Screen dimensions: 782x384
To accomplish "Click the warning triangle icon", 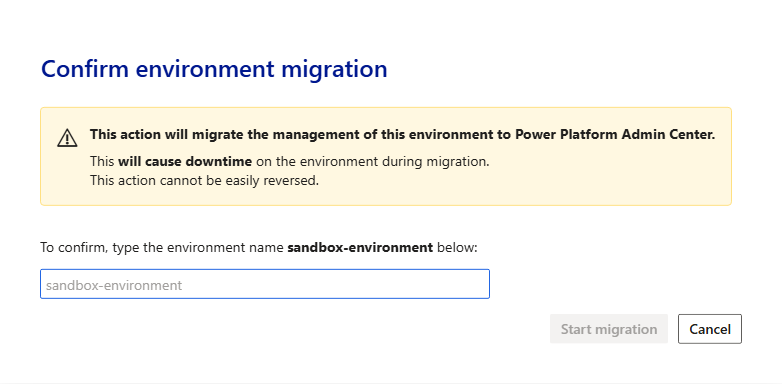I will (x=67, y=138).
